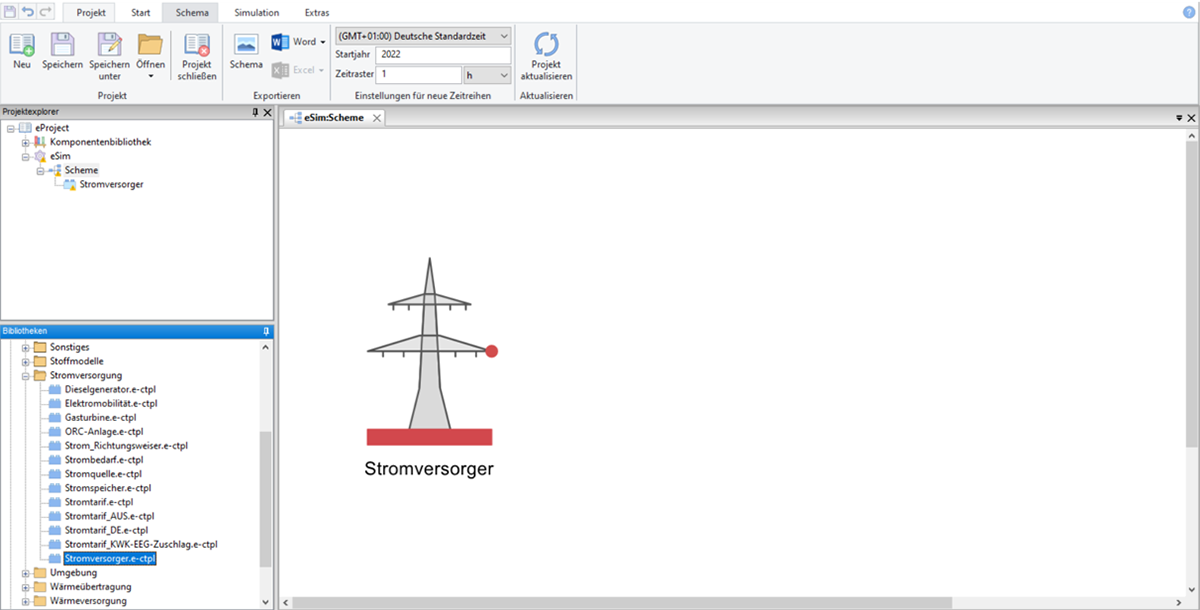Image resolution: width=1200 pixels, height=610 pixels.
Task: Select Stromversorger.e-ctpl library item
Action: [109, 558]
